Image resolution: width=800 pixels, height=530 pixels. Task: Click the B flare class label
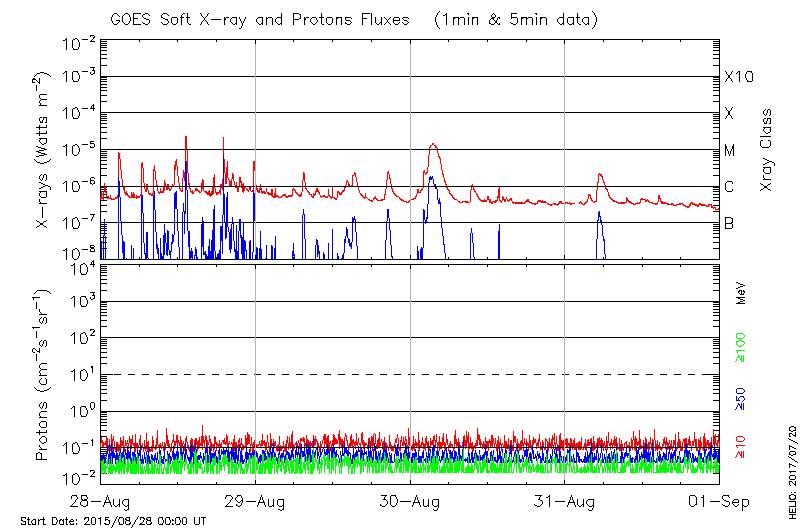729,223
